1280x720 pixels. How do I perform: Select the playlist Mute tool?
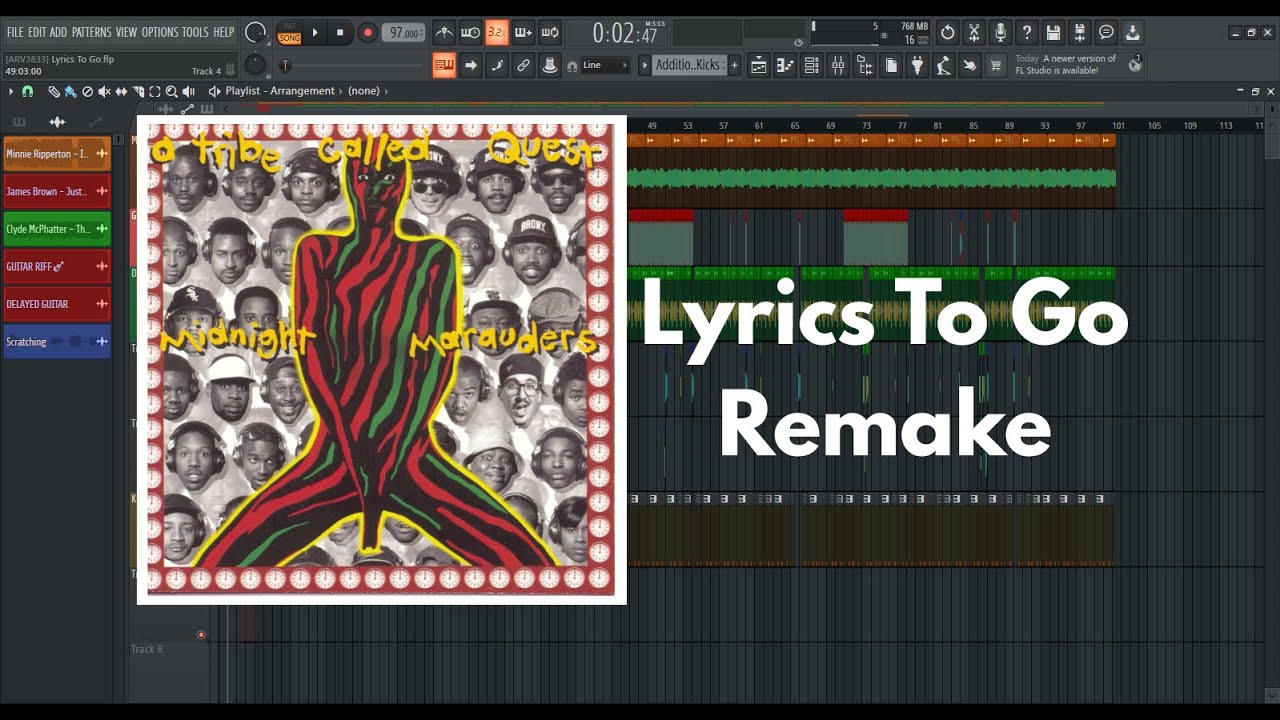[x=104, y=91]
